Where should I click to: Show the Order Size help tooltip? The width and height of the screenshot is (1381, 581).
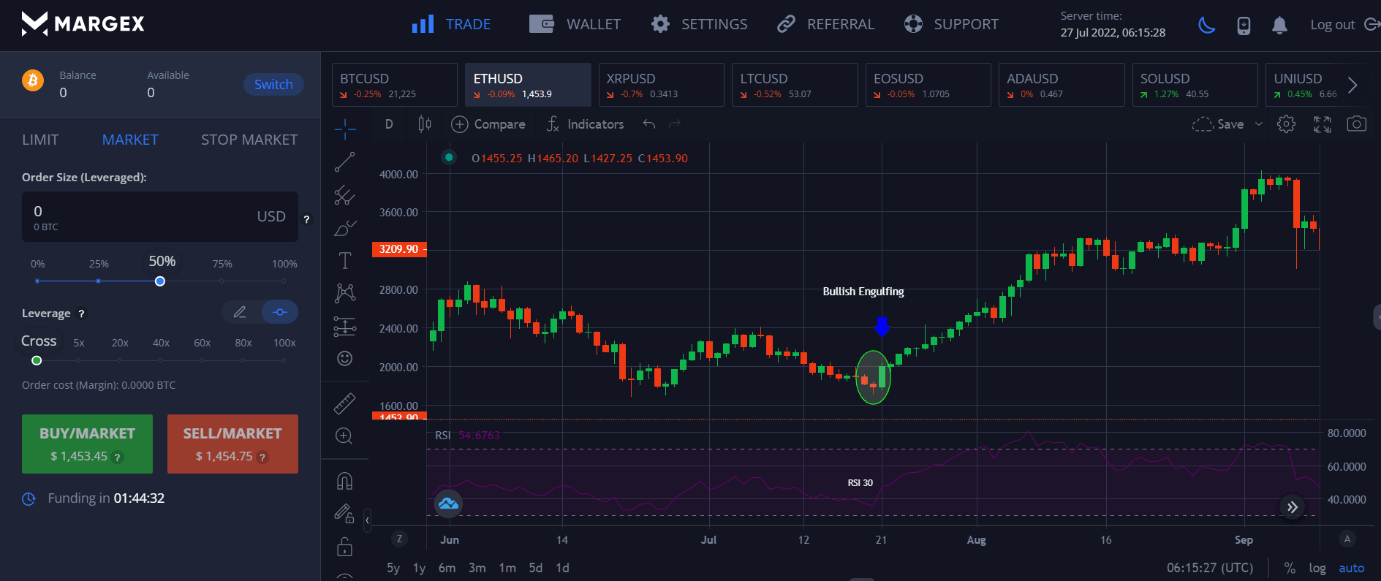306,219
